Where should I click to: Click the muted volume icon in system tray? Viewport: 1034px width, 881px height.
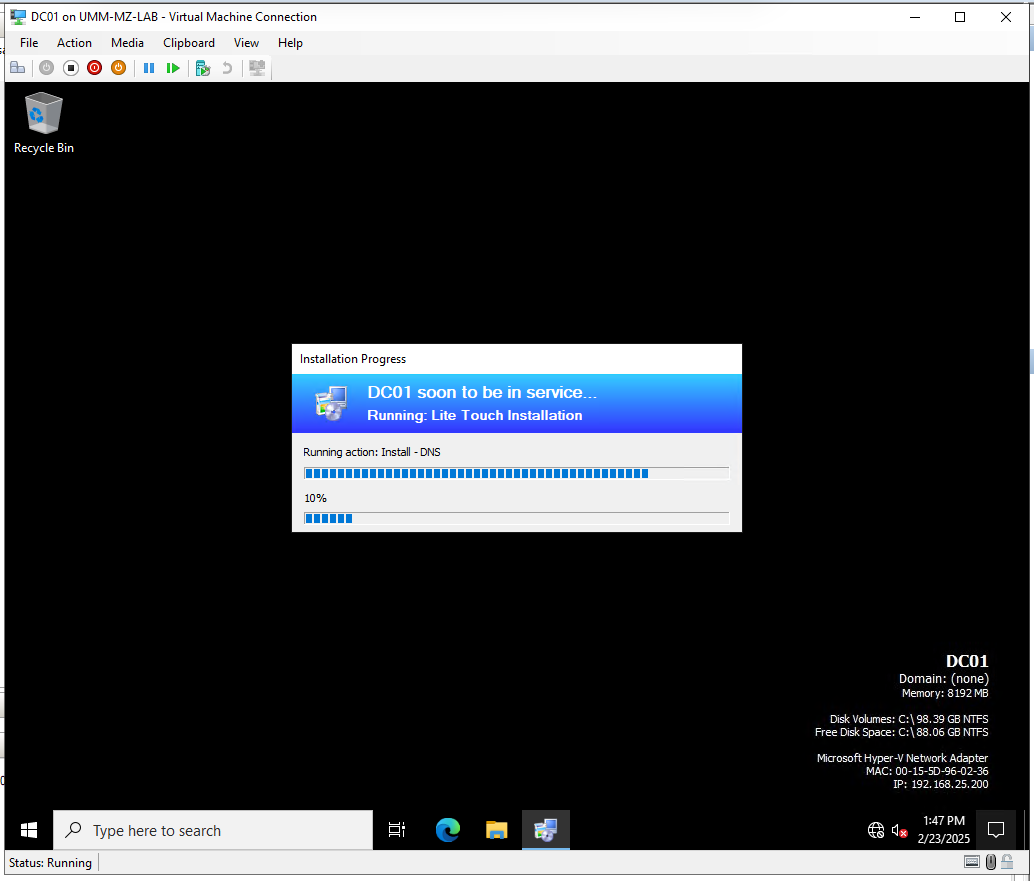pos(898,830)
